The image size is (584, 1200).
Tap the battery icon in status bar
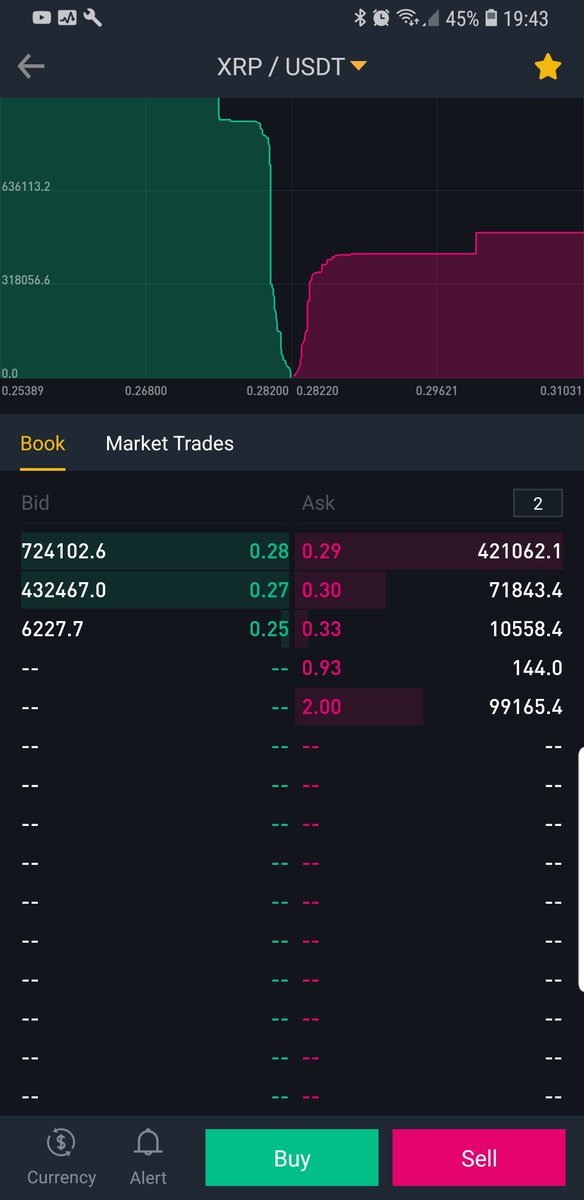pos(492,18)
